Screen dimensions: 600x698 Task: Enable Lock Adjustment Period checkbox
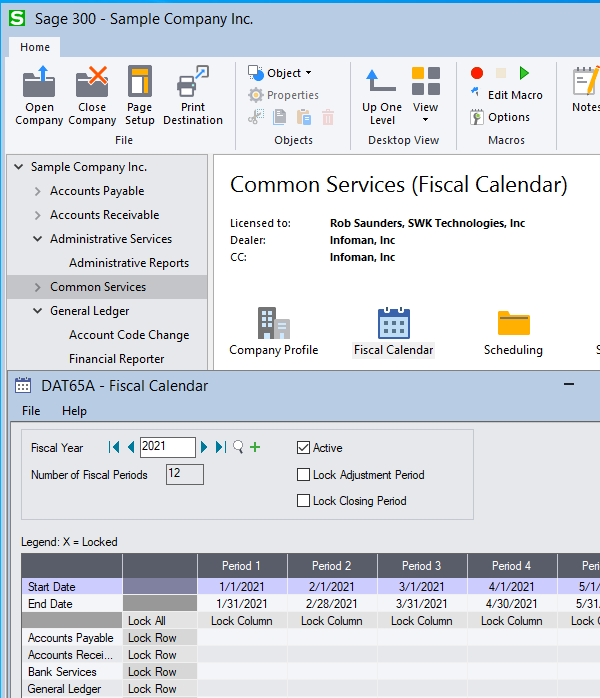[x=303, y=475]
